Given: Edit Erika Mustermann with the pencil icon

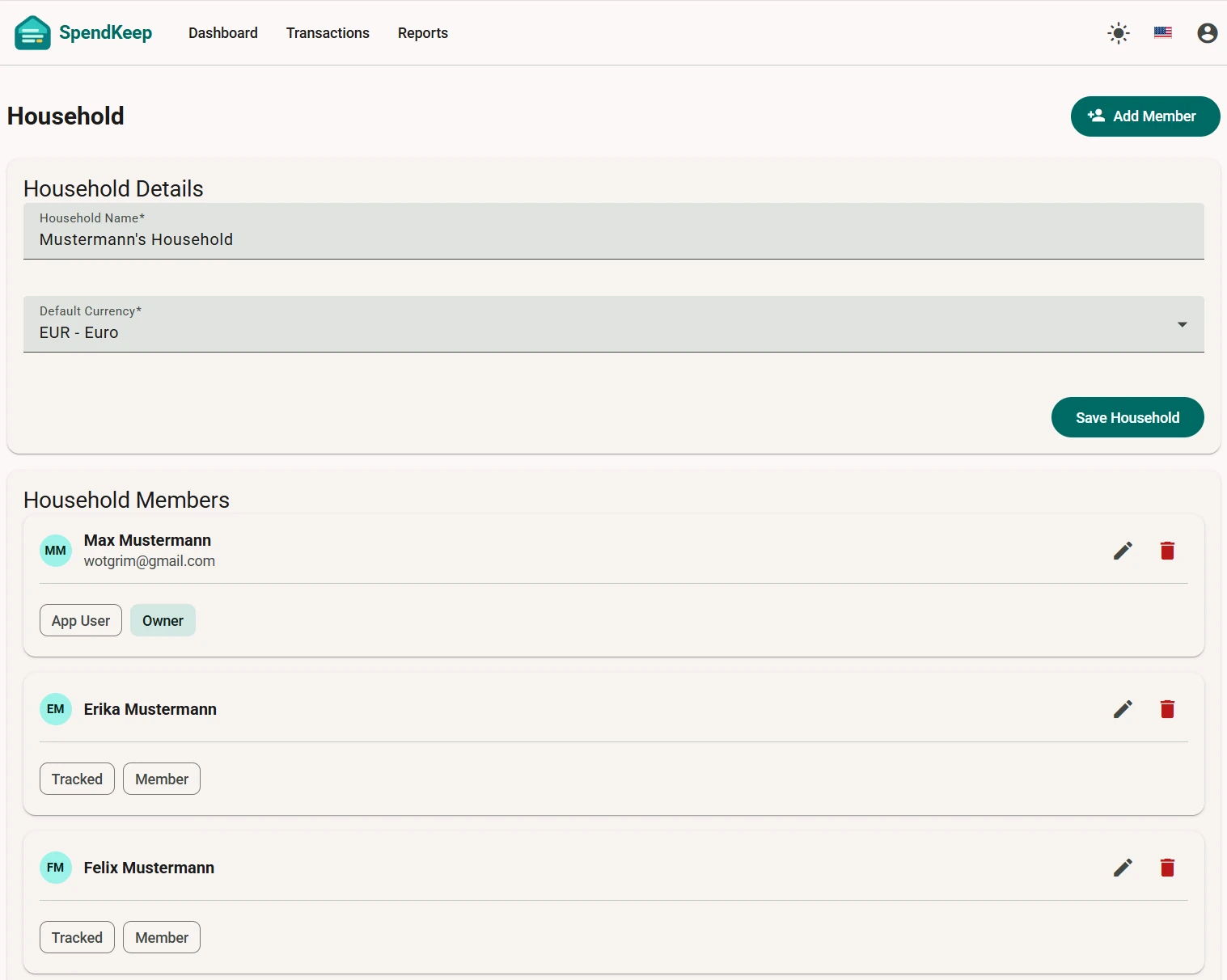Looking at the screenshot, I should 1123,709.
